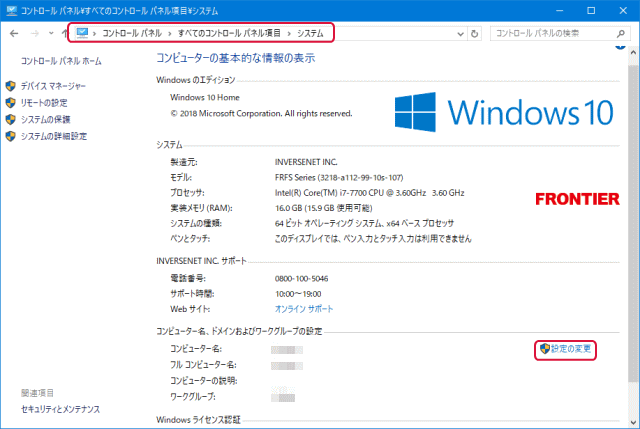Expand chevron after コントロール パネル breadcrumb

[x=170, y=33]
